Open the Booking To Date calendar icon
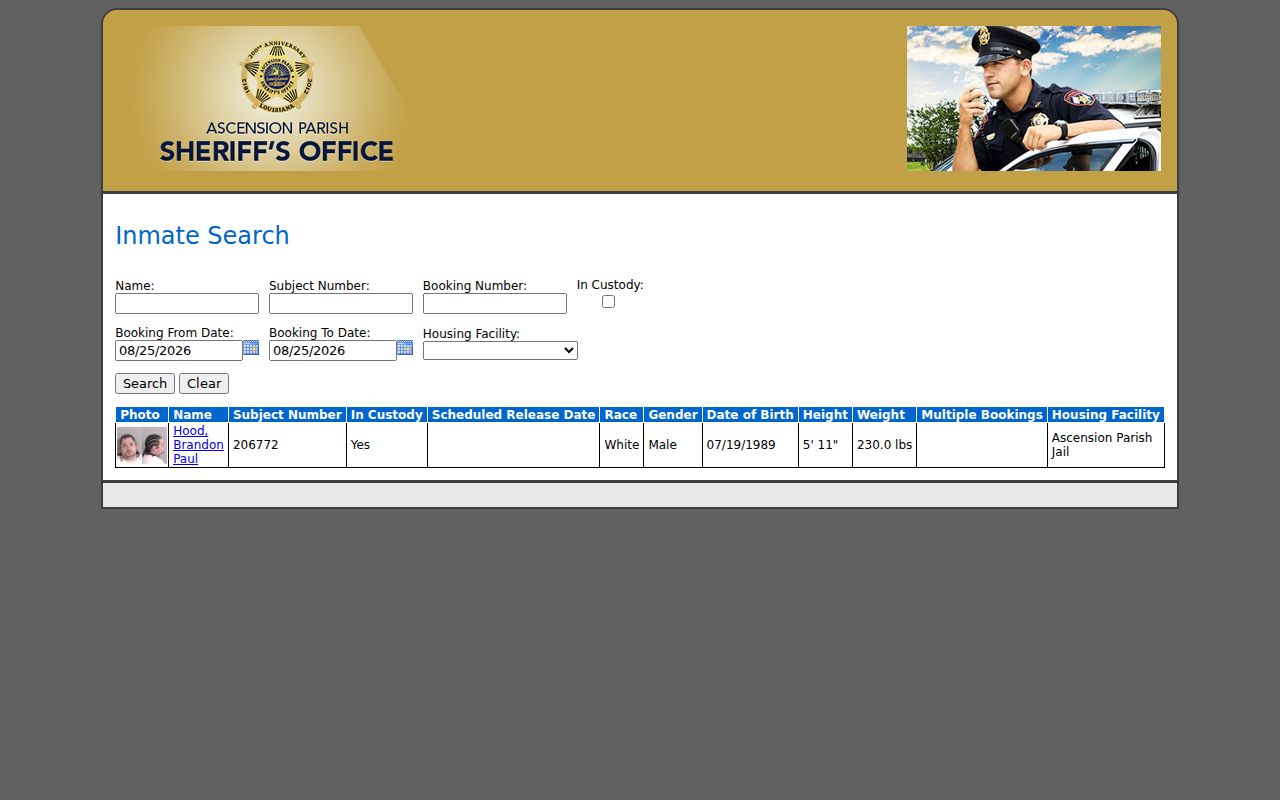 405,348
